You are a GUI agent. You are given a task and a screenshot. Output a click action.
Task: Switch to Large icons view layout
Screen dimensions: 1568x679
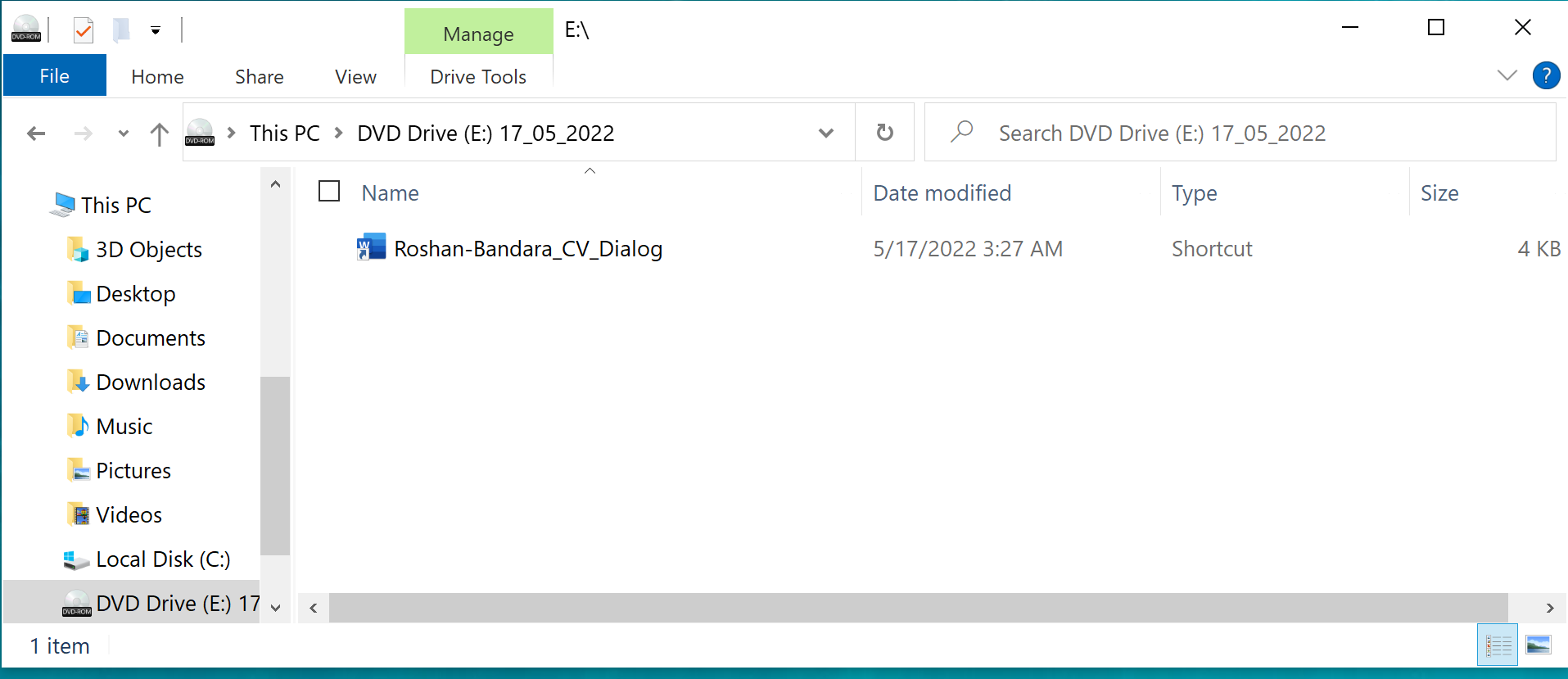[x=1539, y=645]
